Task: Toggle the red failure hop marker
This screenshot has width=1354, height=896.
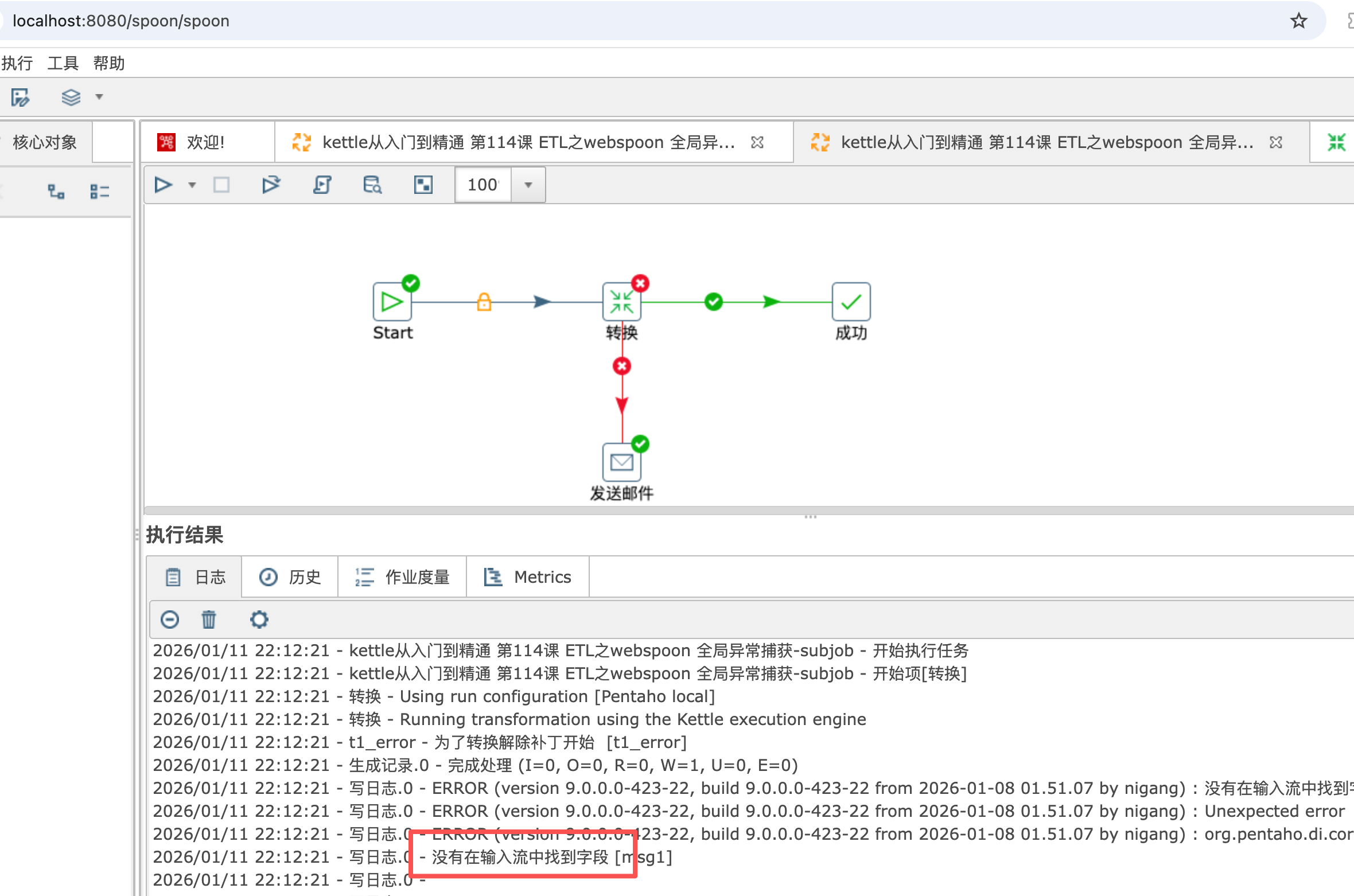Action: pyautogui.click(x=622, y=366)
